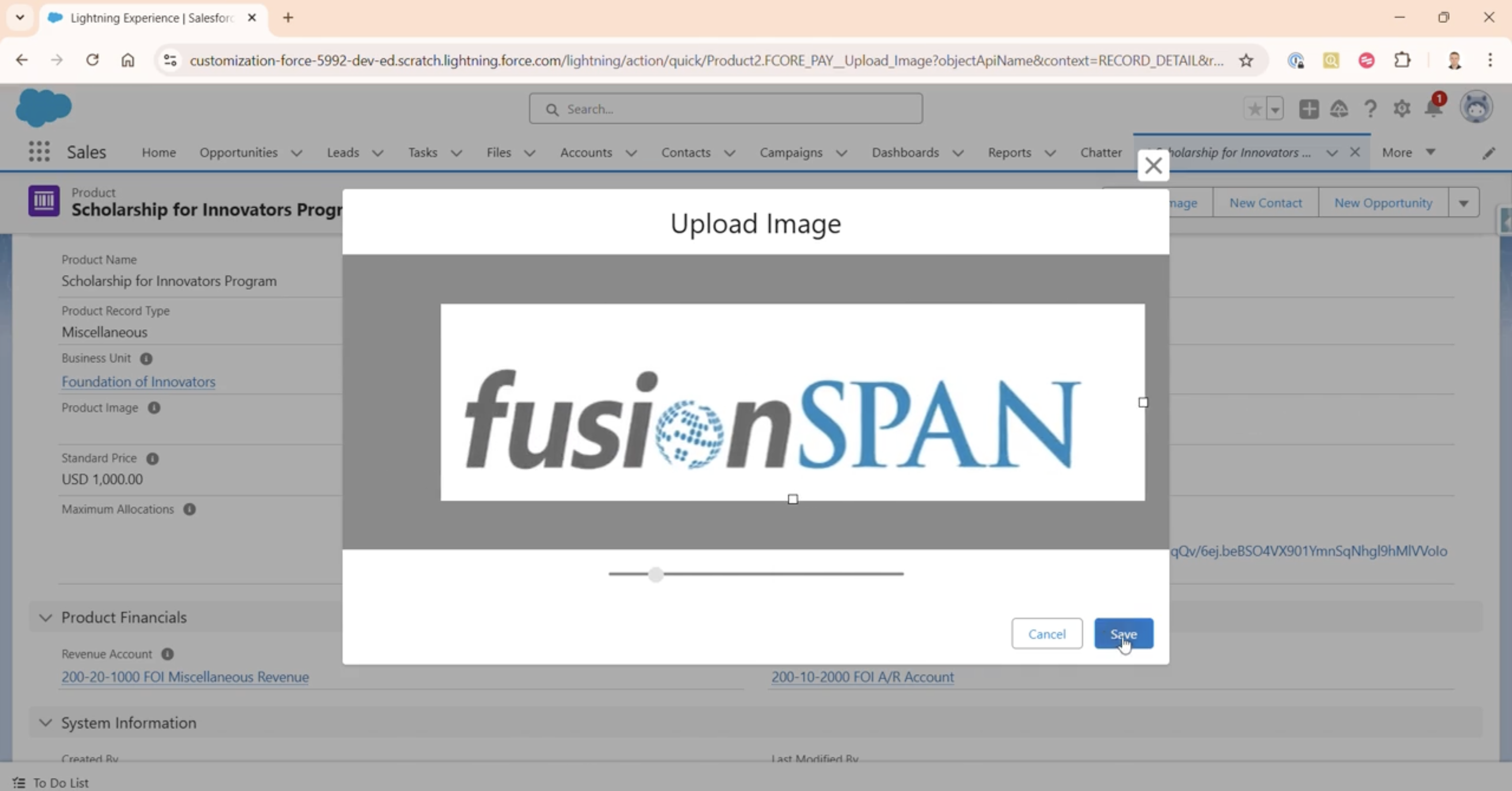Click the Revenue Account info icon
The height and width of the screenshot is (791, 1512).
click(x=167, y=654)
